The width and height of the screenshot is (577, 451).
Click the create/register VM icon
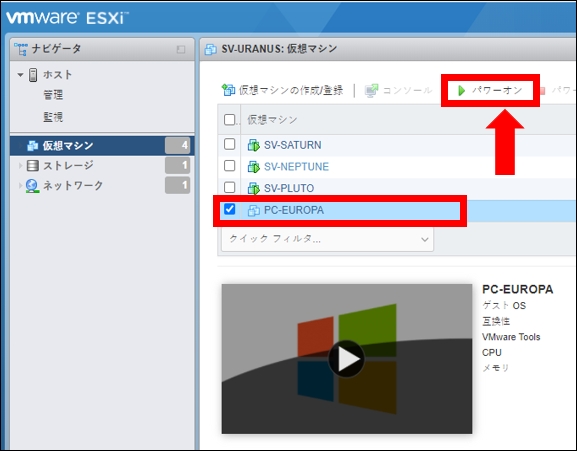point(228,90)
